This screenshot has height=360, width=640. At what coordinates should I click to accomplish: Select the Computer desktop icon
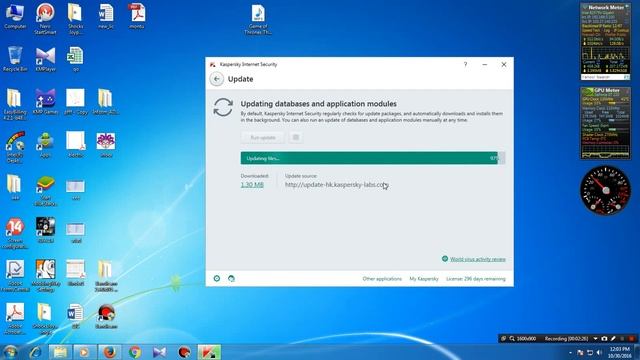(15, 17)
